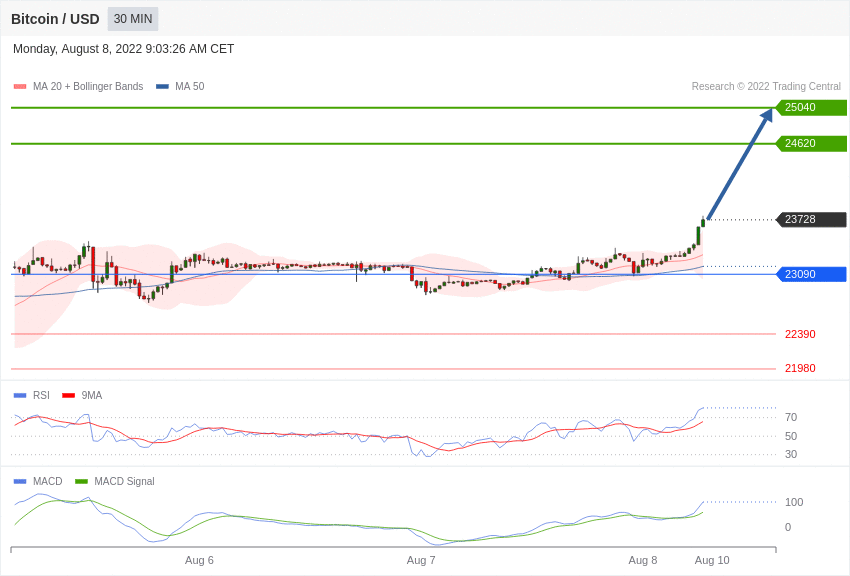Click the 23728 current price tag
Image resolution: width=850 pixels, height=576 pixels.
click(811, 220)
